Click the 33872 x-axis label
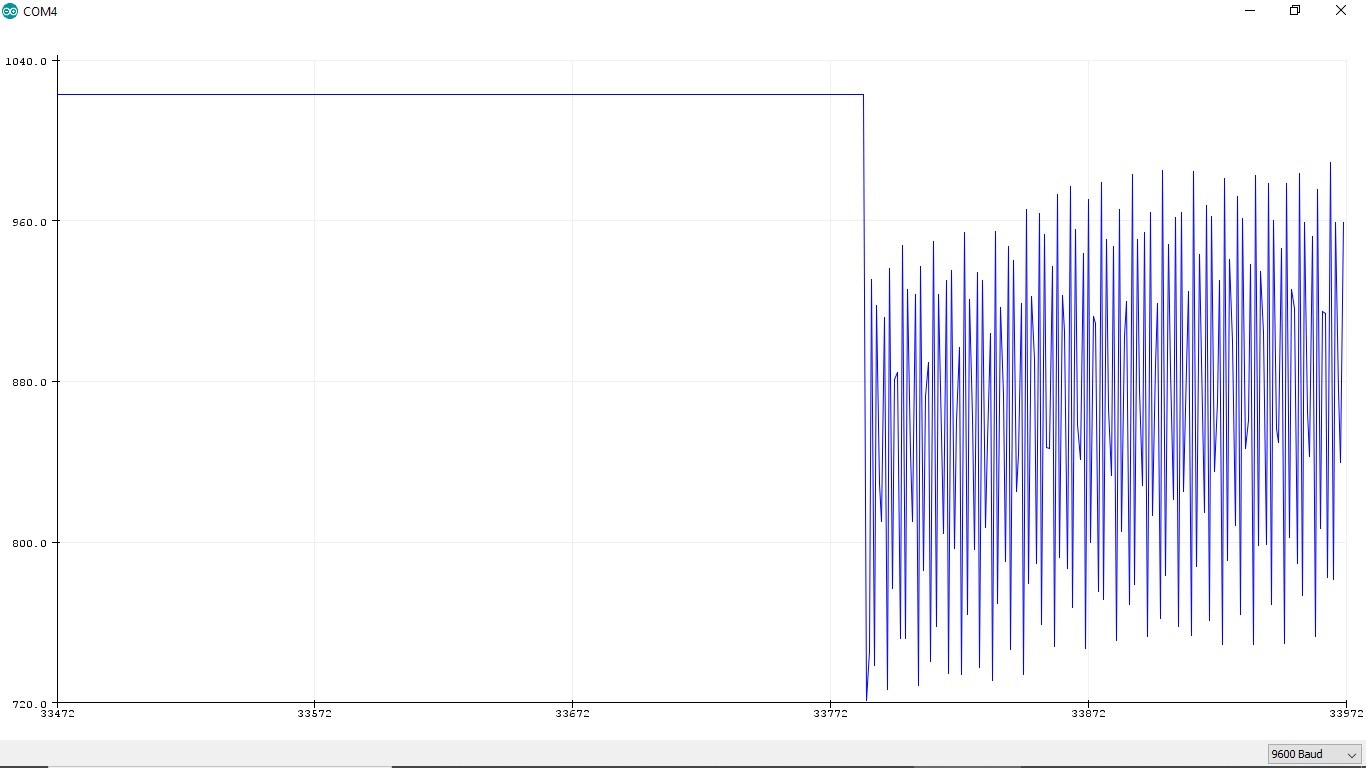The width and height of the screenshot is (1366, 768). pyautogui.click(x=1088, y=714)
